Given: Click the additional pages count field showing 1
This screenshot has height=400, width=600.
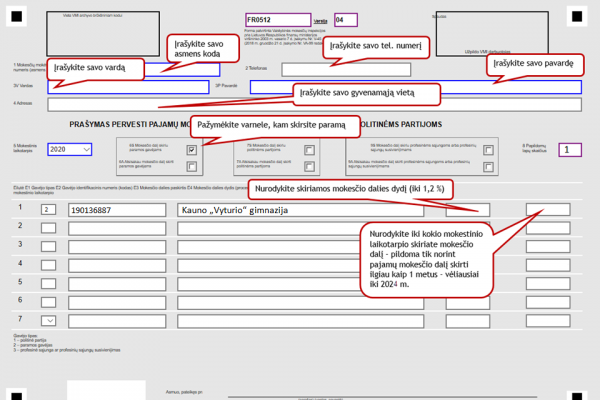Looking at the screenshot, I should coord(570,150).
